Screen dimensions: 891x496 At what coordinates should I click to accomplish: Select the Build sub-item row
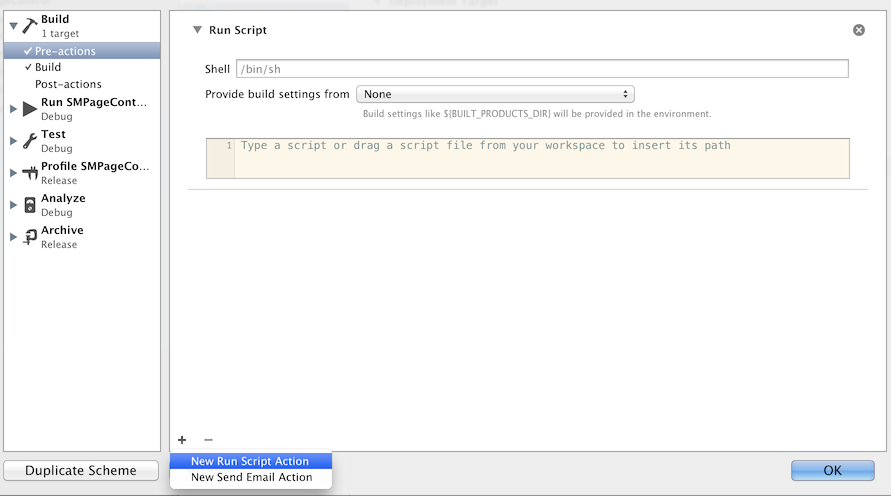click(82, 67)
